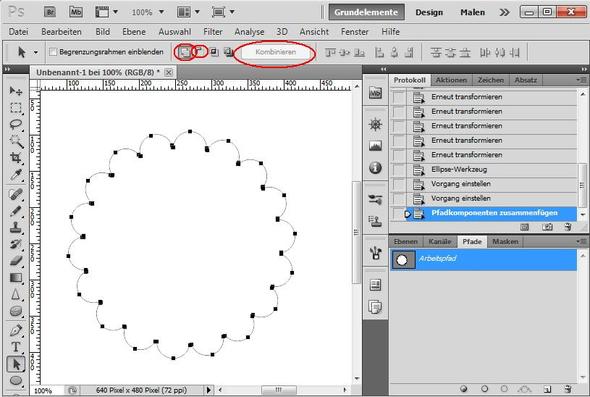
Task: Fill path with foreground color
Action: pyautogui.click(x=464, y=389)
